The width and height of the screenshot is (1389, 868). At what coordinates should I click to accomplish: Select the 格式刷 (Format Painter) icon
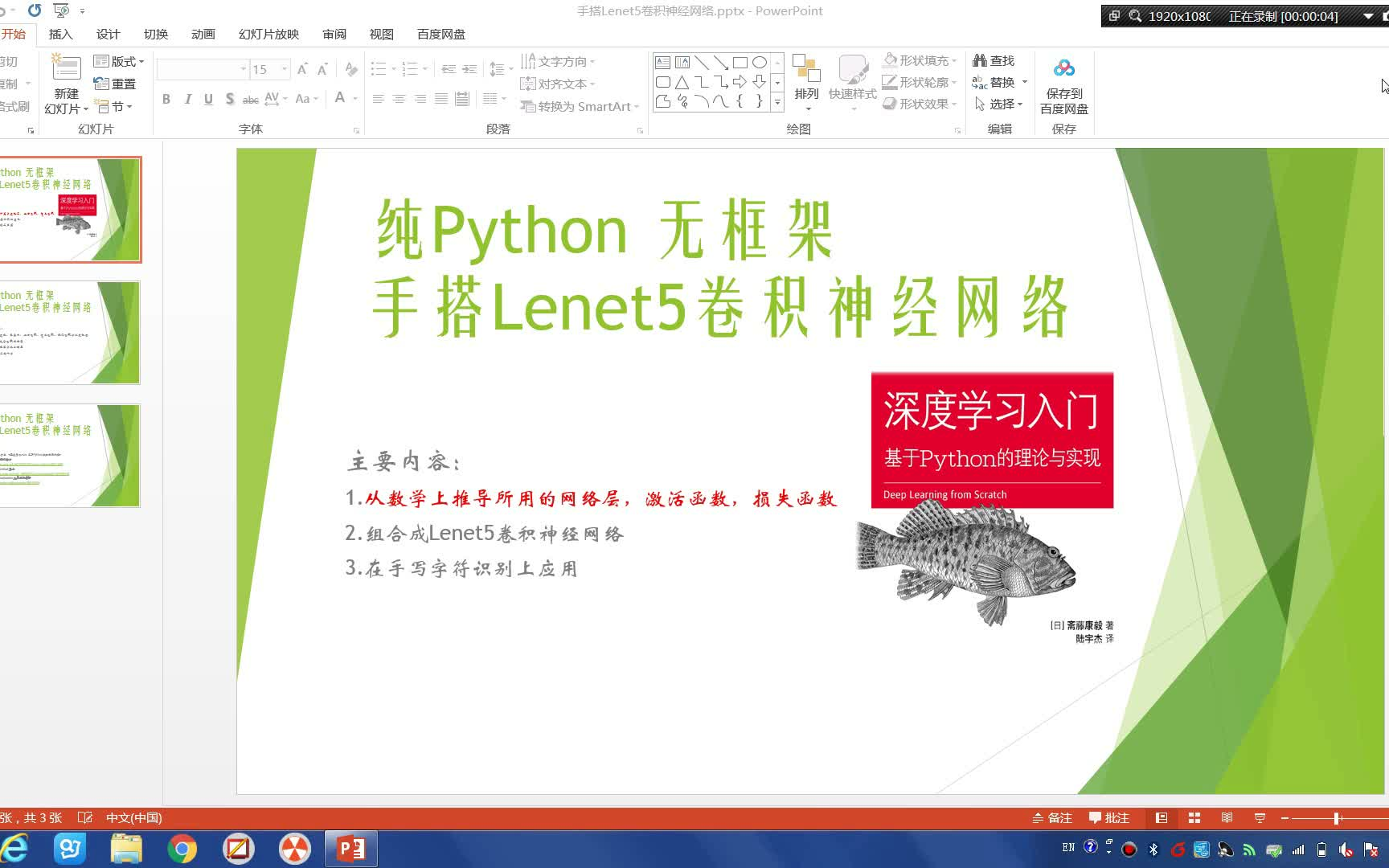point(10,105)
